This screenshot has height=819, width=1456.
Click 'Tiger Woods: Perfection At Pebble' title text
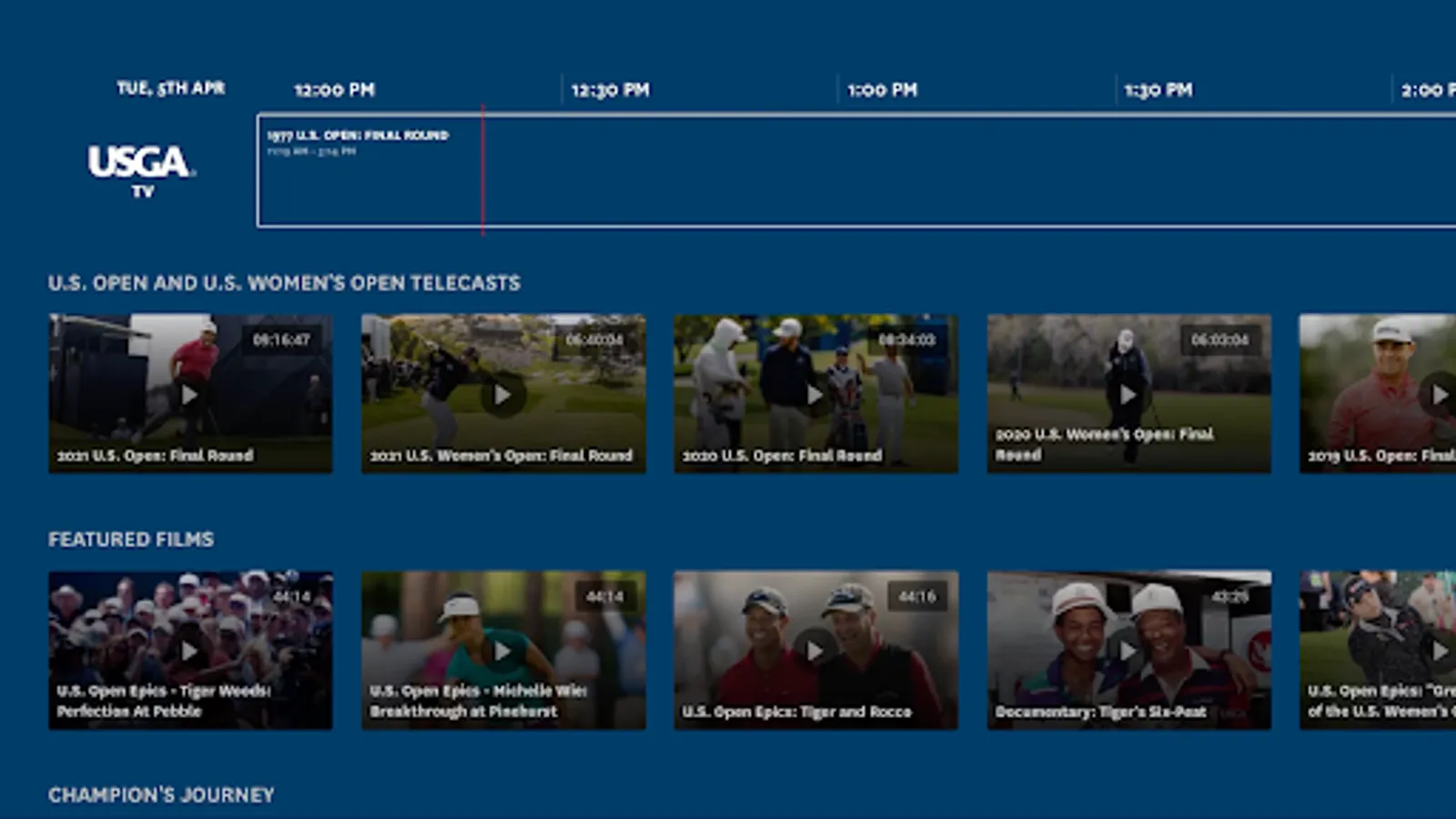coord(164,701)
